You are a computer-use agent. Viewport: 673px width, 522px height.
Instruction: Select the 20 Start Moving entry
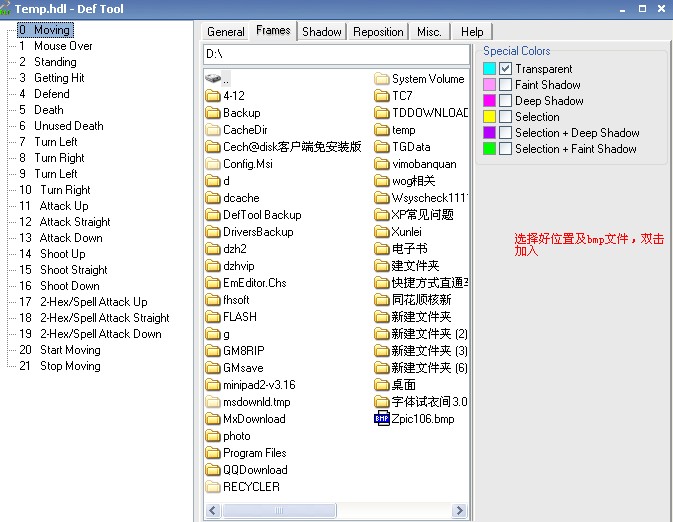pos(69,350)
